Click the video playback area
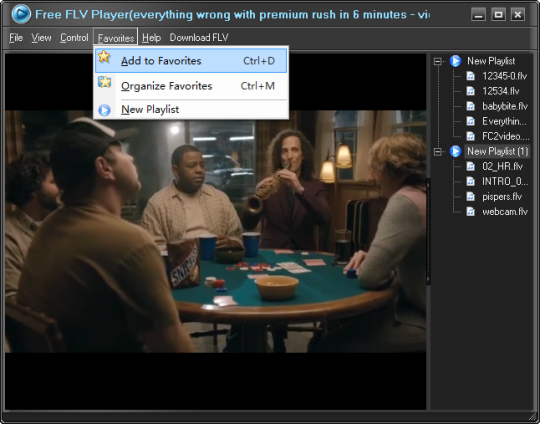 click(216, 231)
